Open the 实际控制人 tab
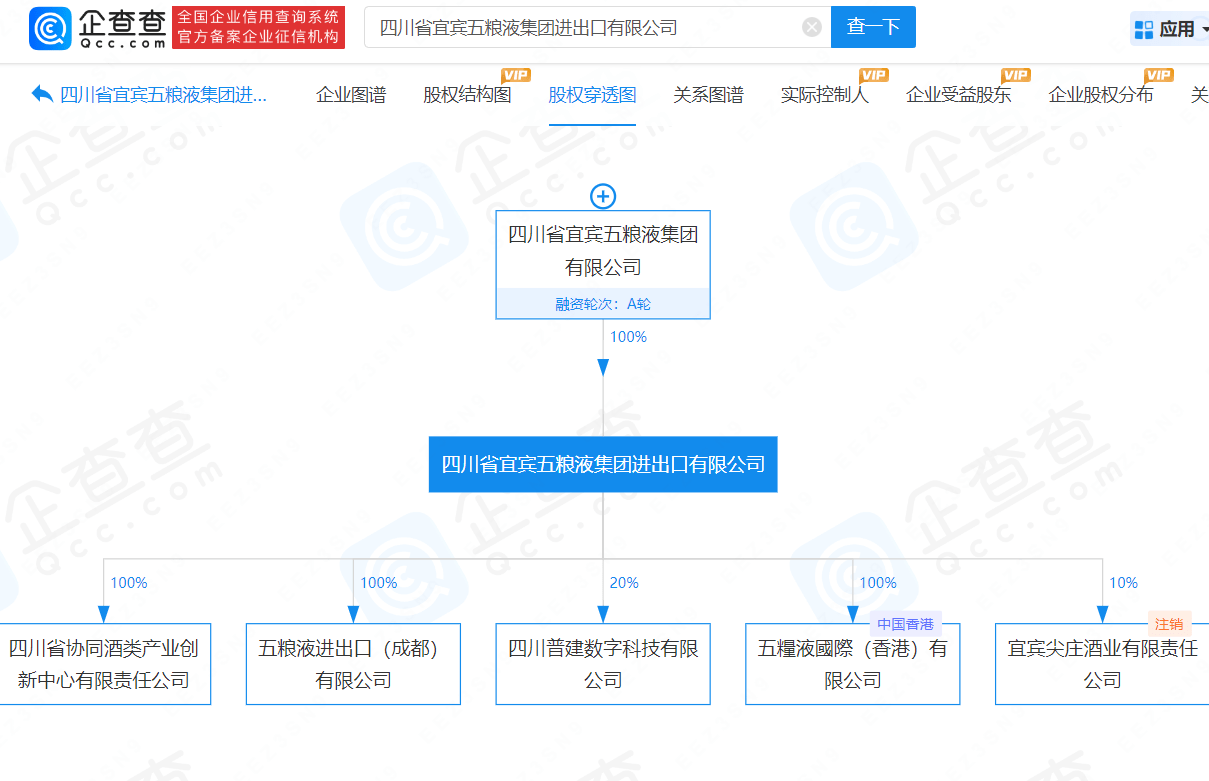 (824, 95)
